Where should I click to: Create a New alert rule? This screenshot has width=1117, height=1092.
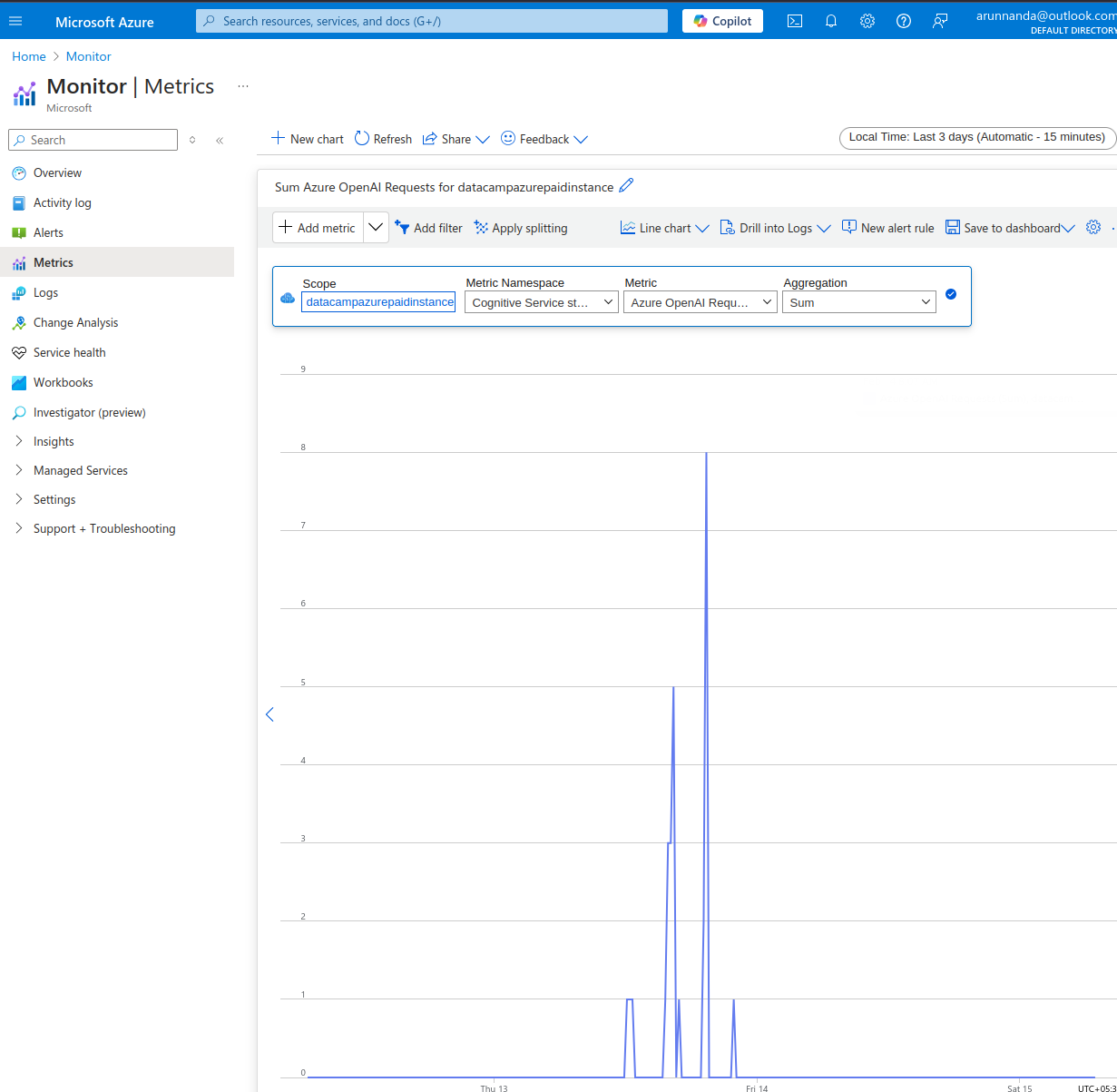[x=887, y=228]
